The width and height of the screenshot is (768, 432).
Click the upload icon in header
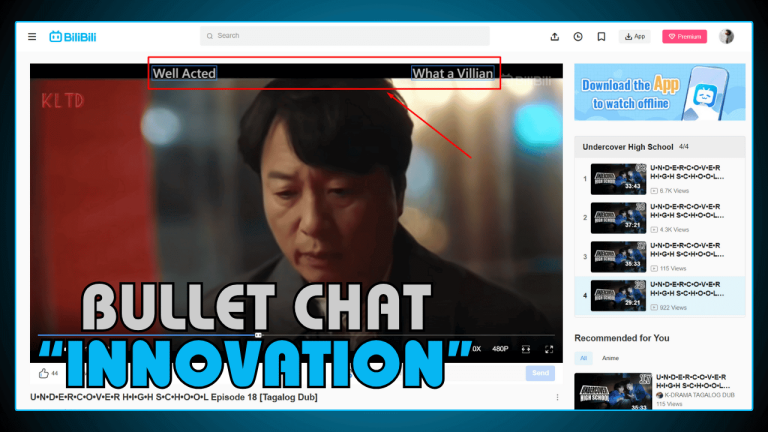(555, 37)
